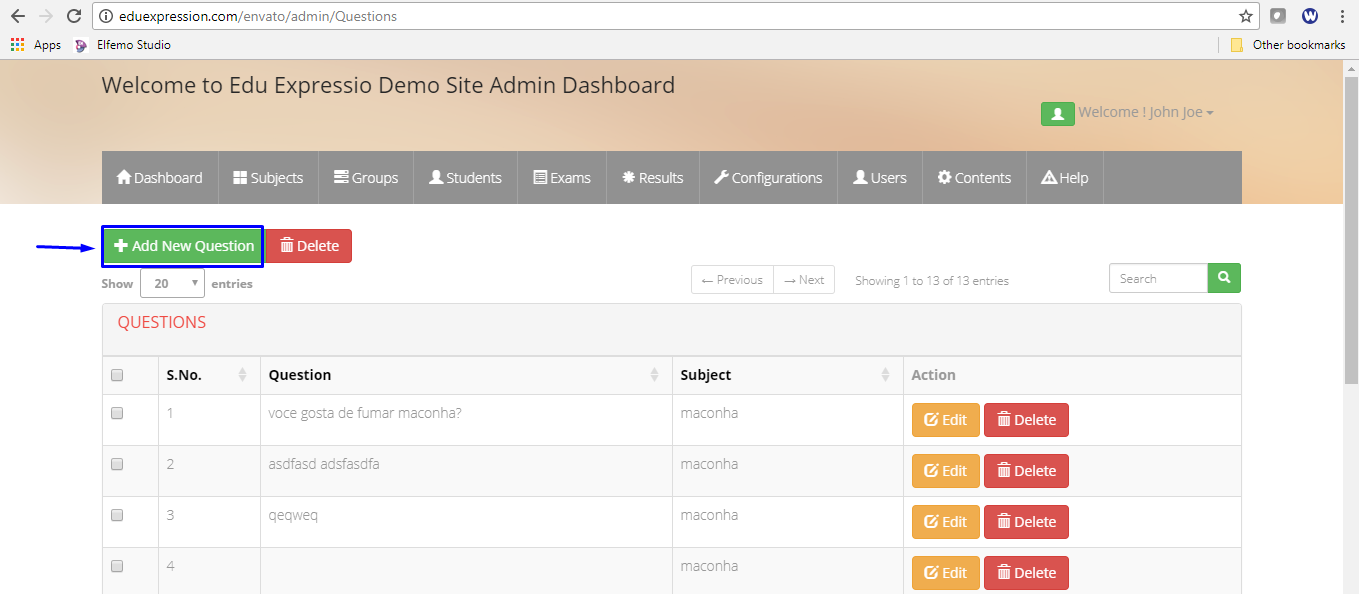Check the box for question 2 asdfasd
The height and width of the screenshot is (594, 1359).
tap(117, 464)
